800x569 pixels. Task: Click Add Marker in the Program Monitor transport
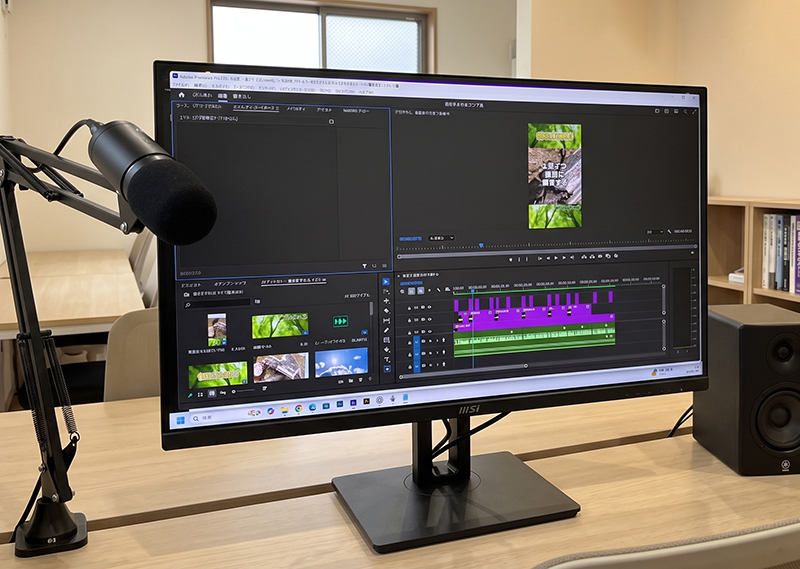(x=510, y=259)
